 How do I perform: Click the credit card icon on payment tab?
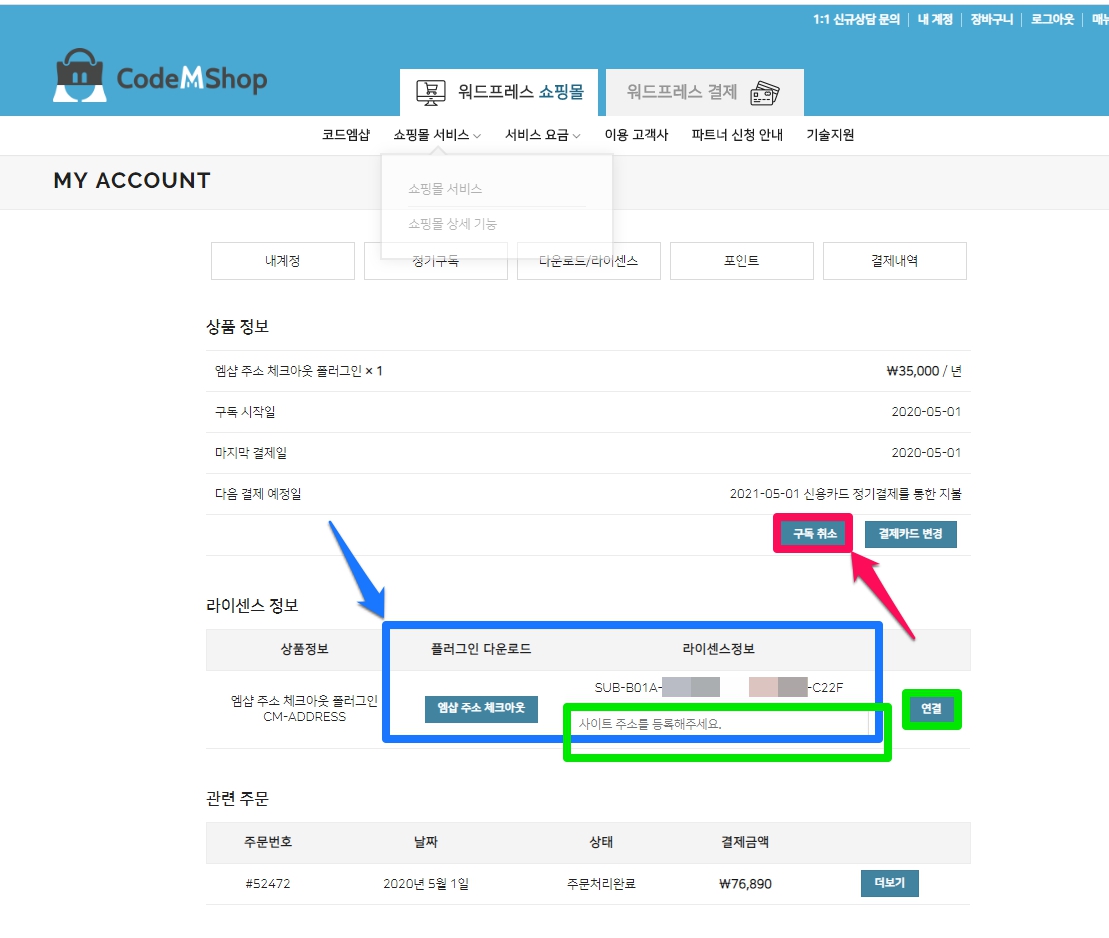(x=765, y=93)
